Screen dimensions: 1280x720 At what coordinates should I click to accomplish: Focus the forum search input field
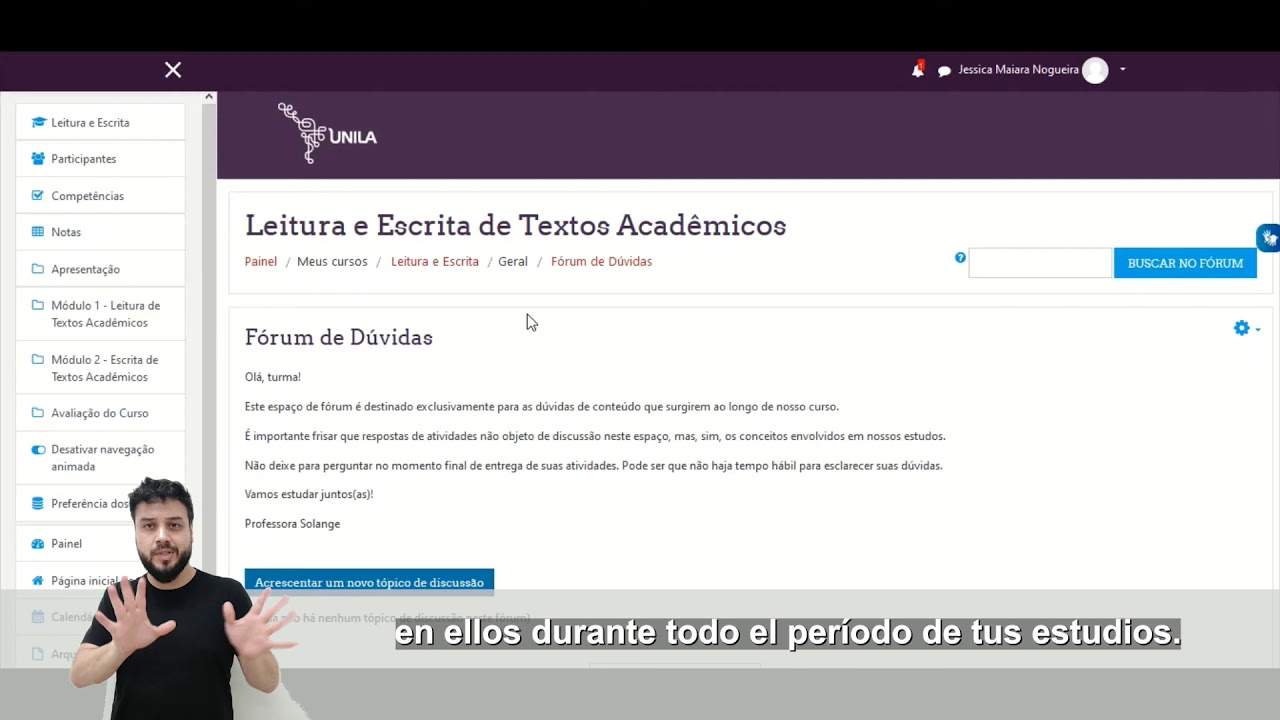coord(1040,263)
